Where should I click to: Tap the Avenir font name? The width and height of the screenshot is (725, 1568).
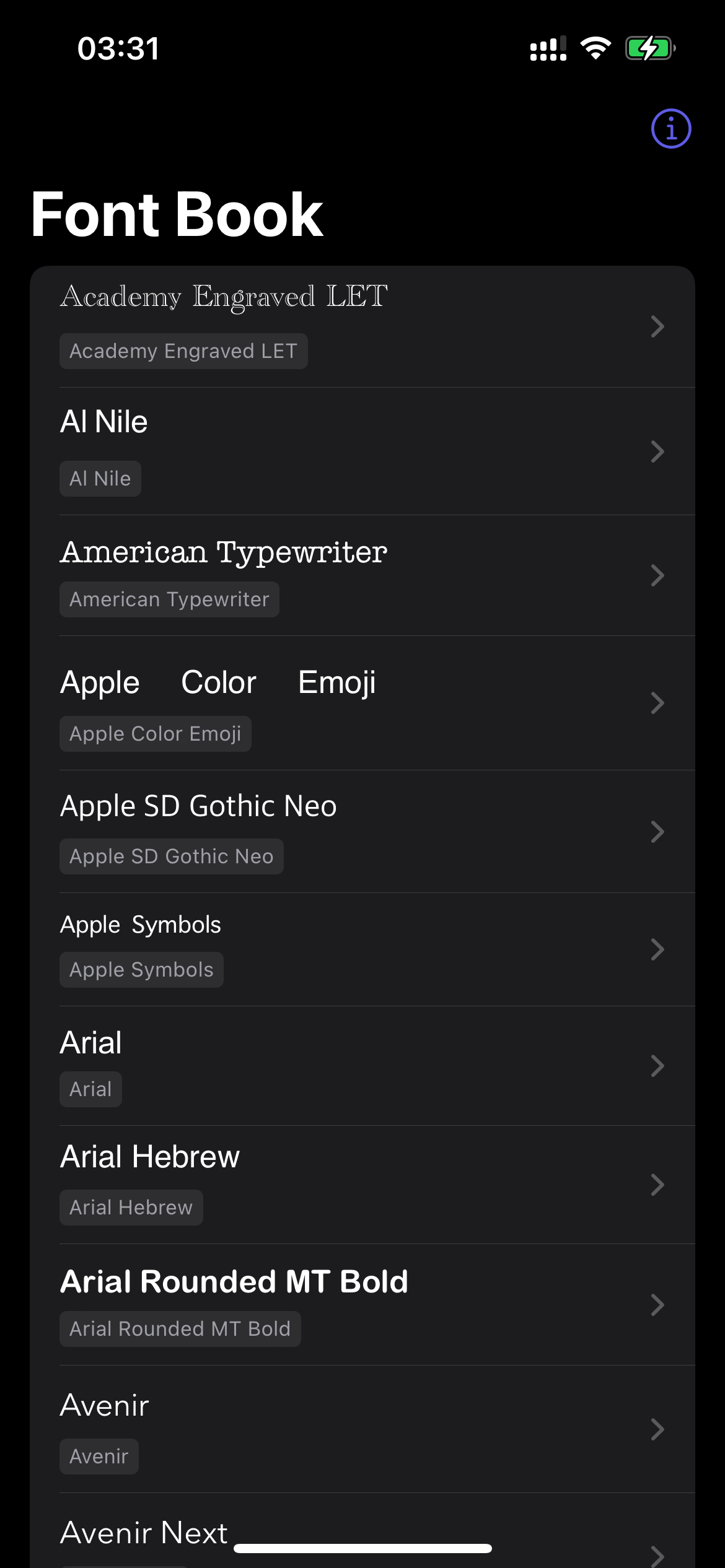(105, 1406)
